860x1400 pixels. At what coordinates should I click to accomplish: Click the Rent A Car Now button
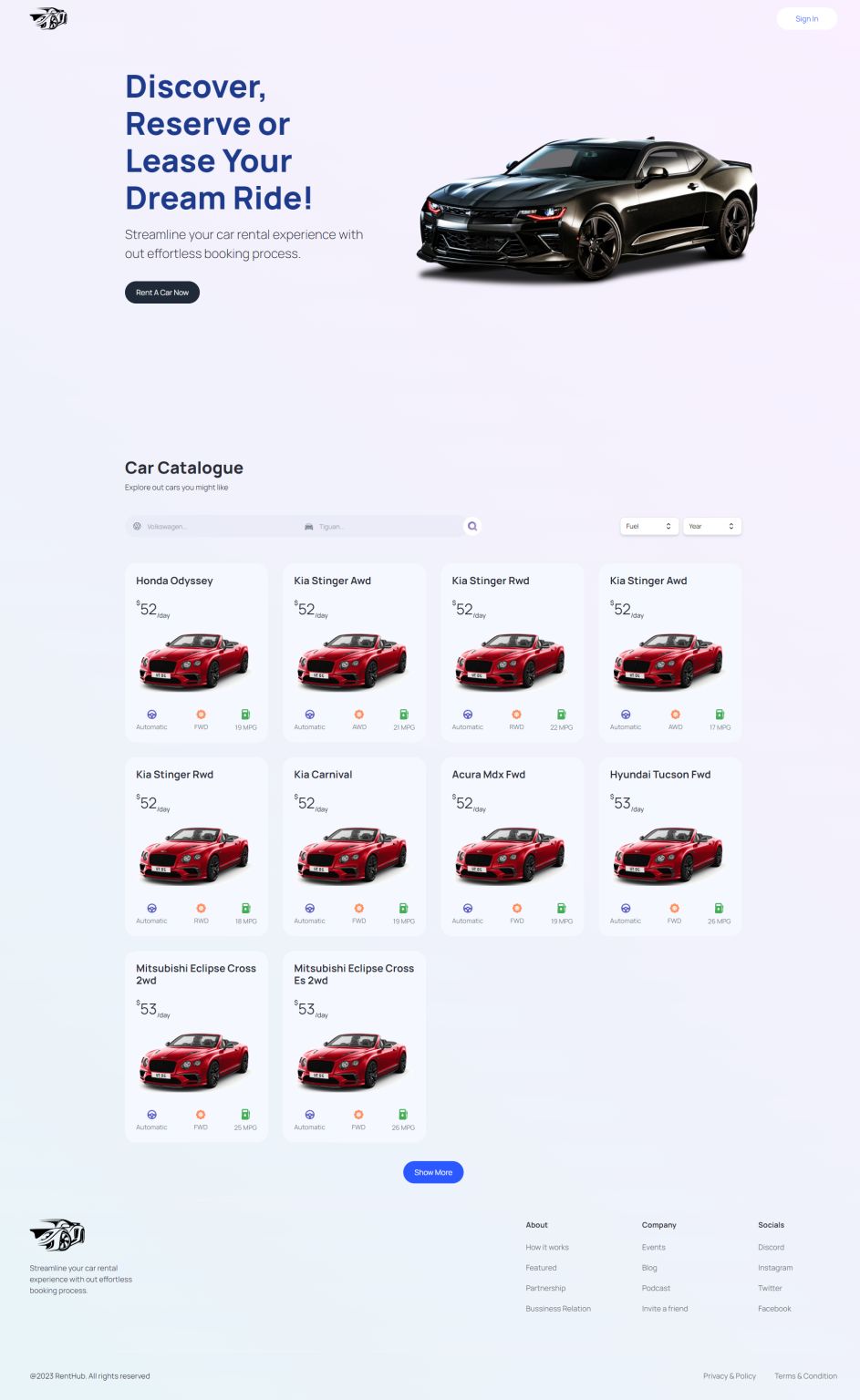[x=162, y=293]
